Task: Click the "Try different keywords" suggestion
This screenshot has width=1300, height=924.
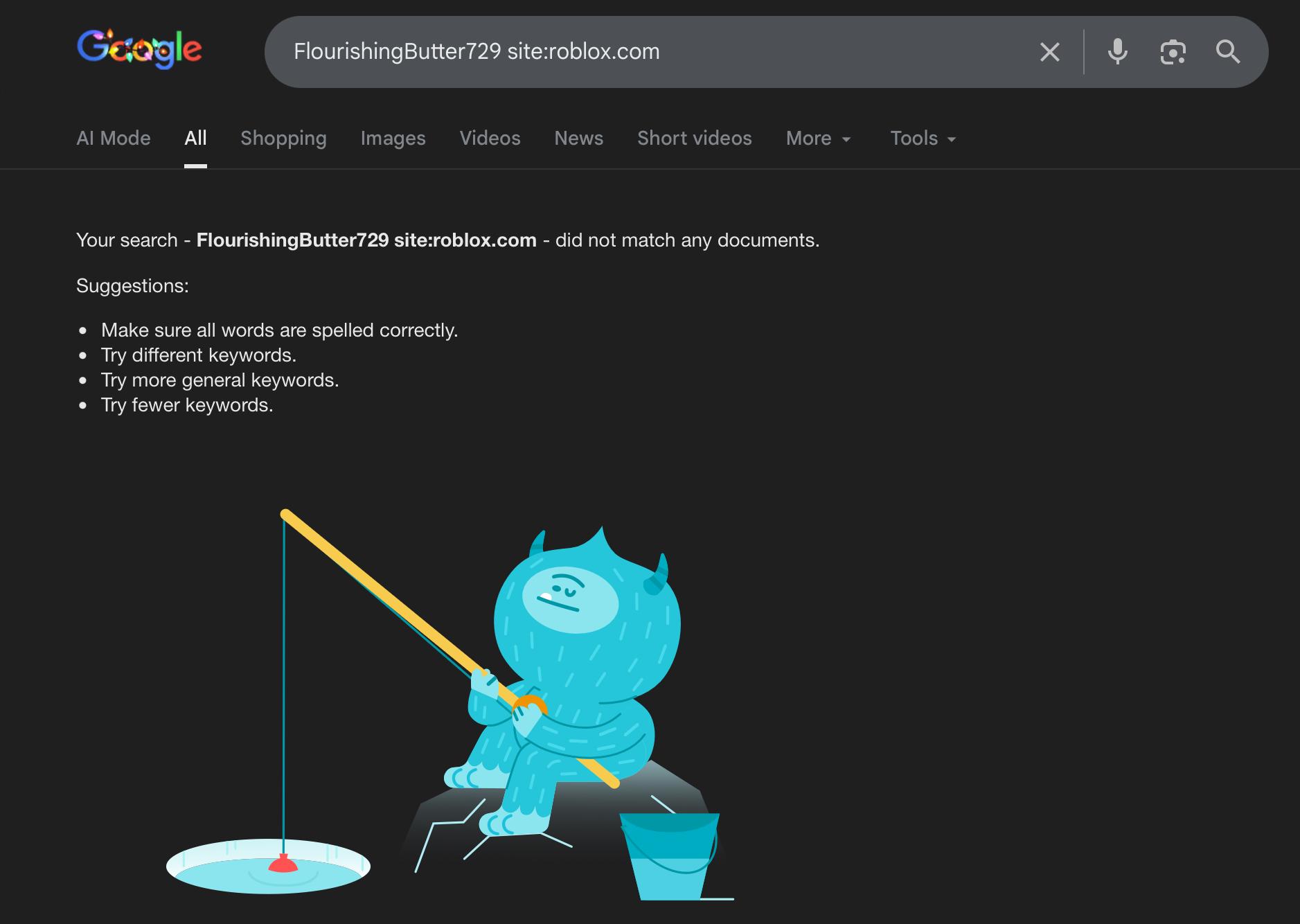Action: click(199, 355)
